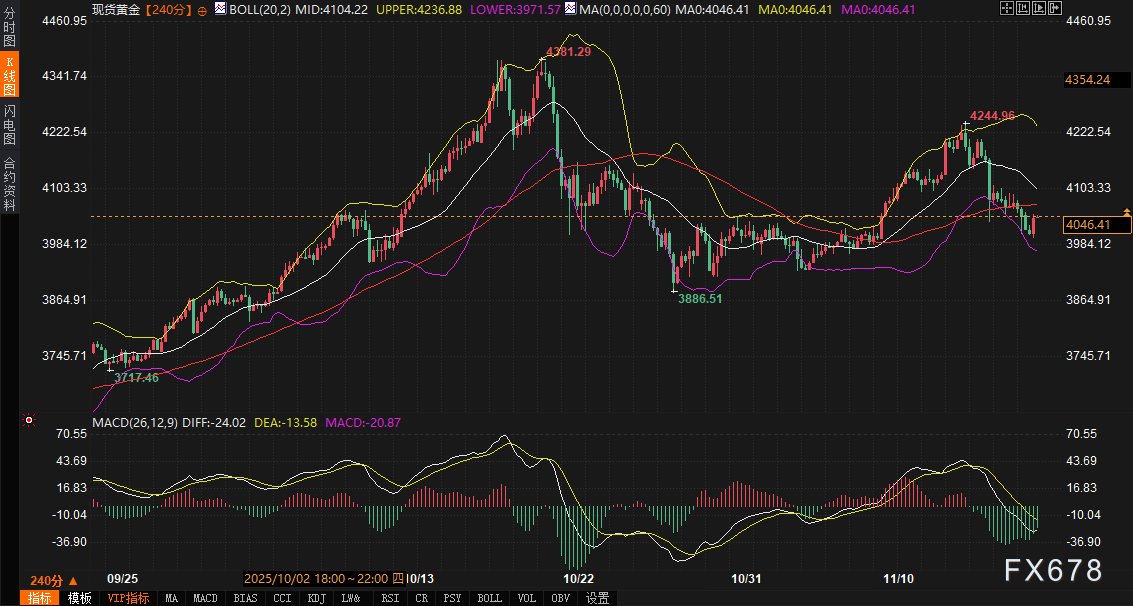Click the 4381.29 high price label
The height and width of the screenshot is (606, 1133).
pyautogui.click(x=567, y=51)
